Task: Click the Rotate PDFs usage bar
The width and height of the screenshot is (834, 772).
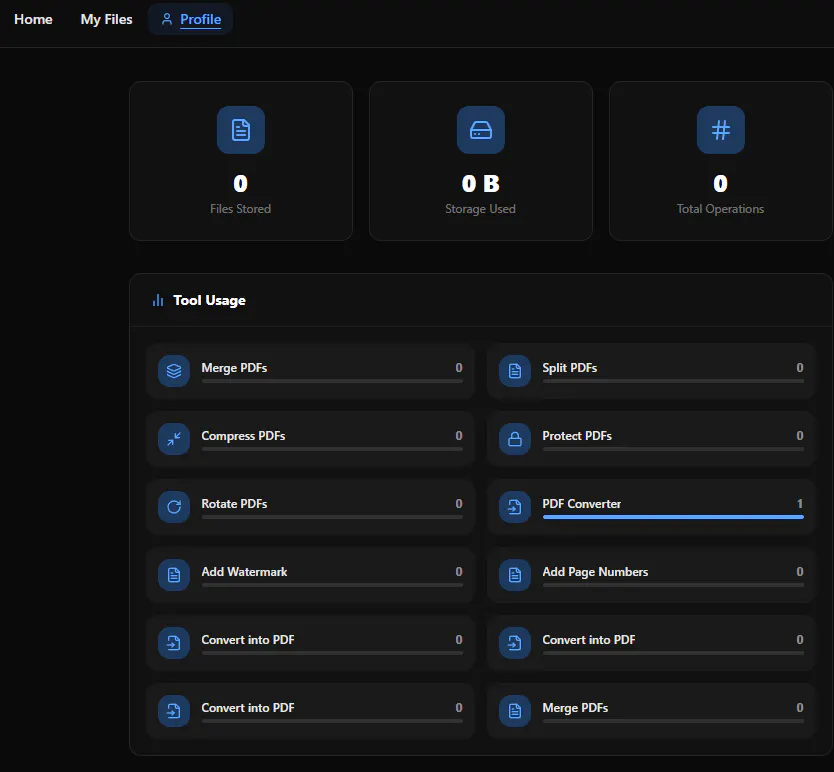Action: (332, 517)
